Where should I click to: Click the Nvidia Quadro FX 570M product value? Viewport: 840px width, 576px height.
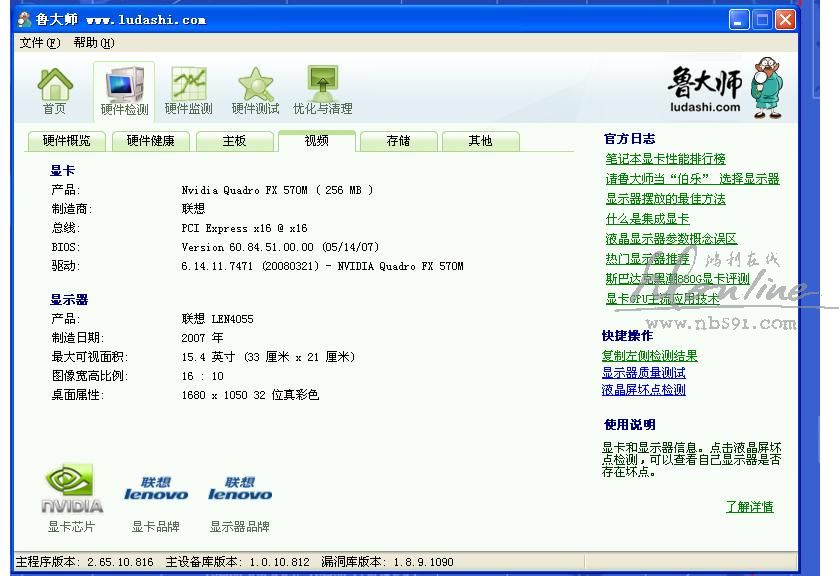point(277,190)
